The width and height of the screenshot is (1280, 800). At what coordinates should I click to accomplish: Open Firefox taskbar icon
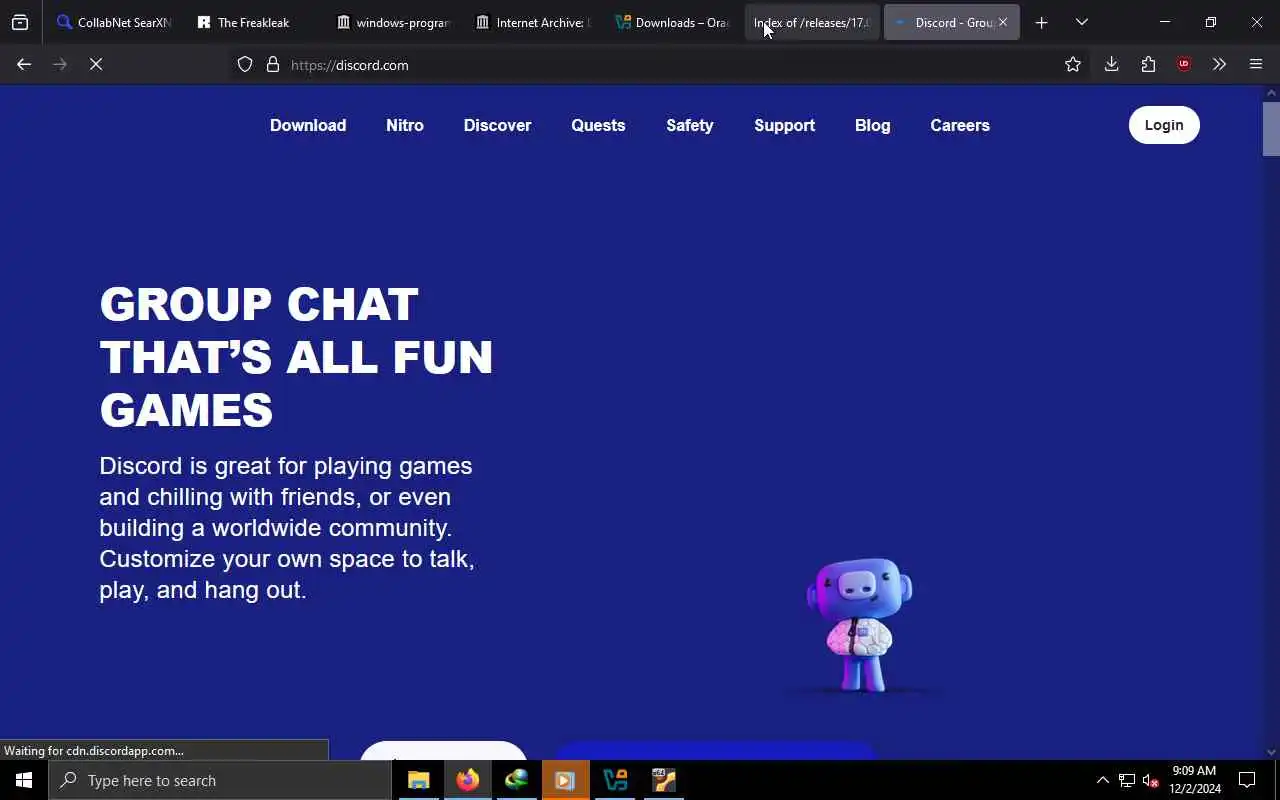coord(467,780)
